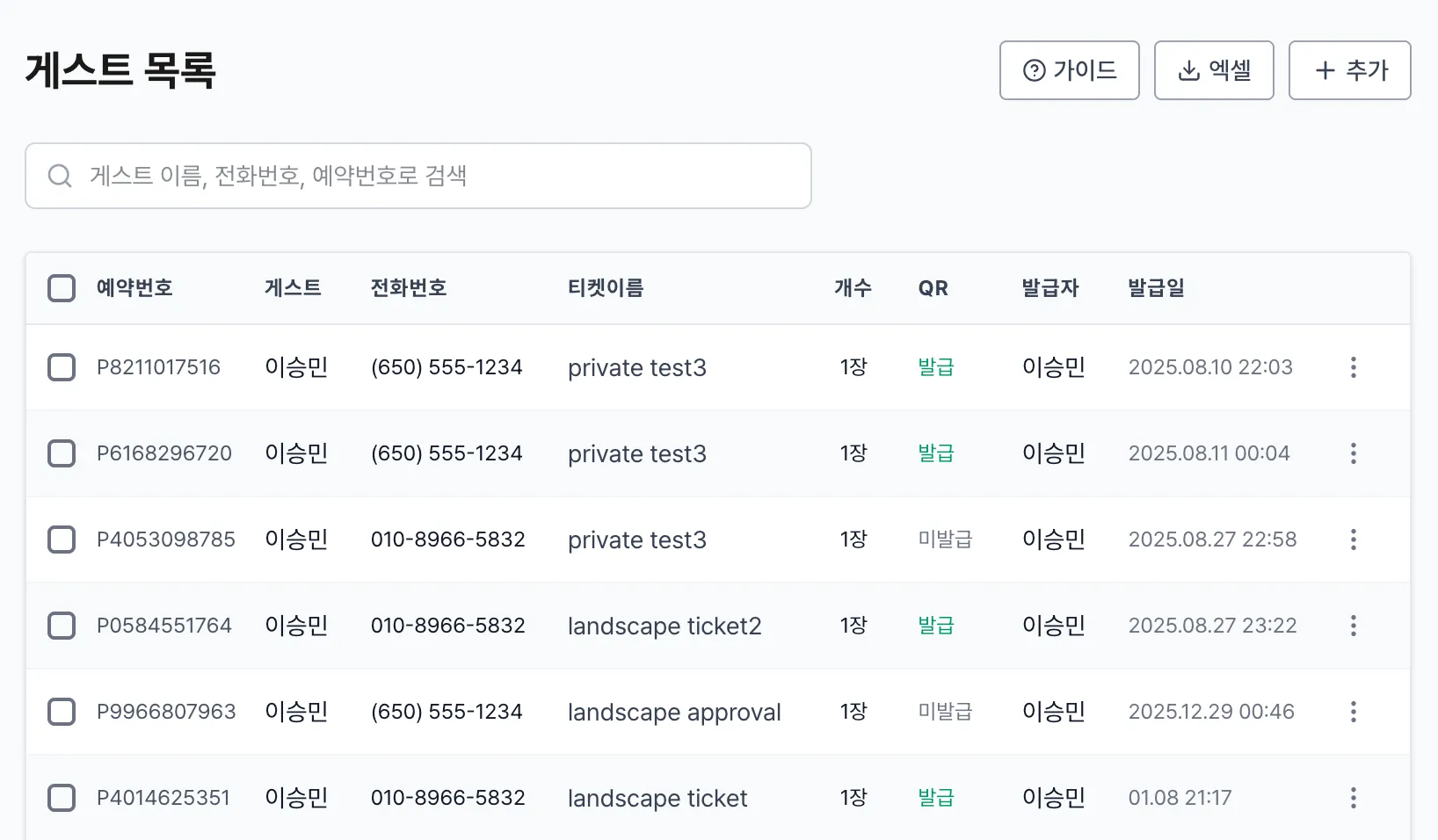Open the actions menu for reservation P4014625351
This screenshot has width=1438, height=840.
point(1353,798)
